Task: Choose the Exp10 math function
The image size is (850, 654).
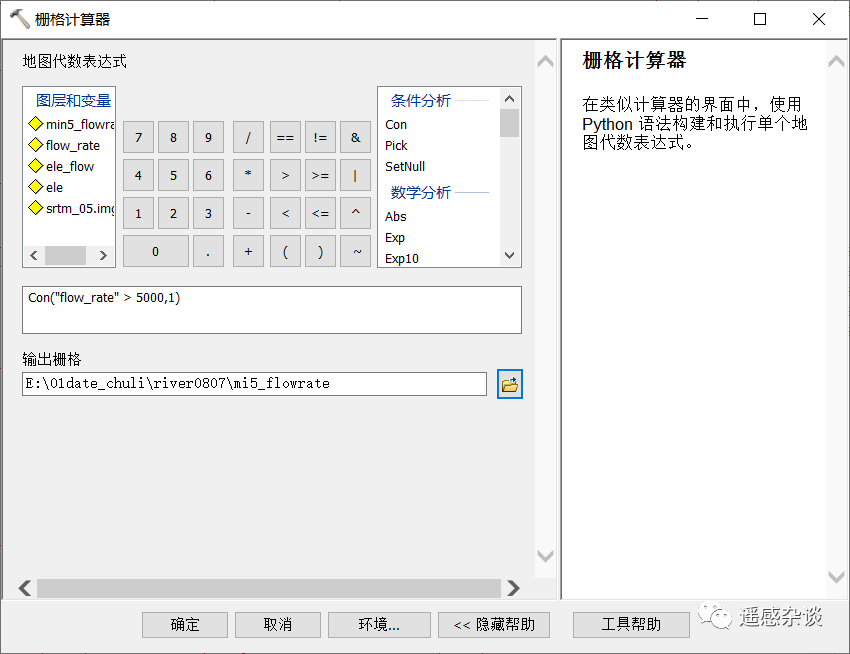Action: pos(402,259)
